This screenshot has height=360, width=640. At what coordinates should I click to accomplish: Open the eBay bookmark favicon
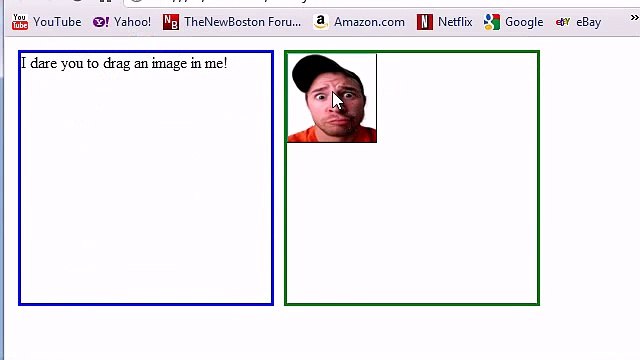coord(563,22)
